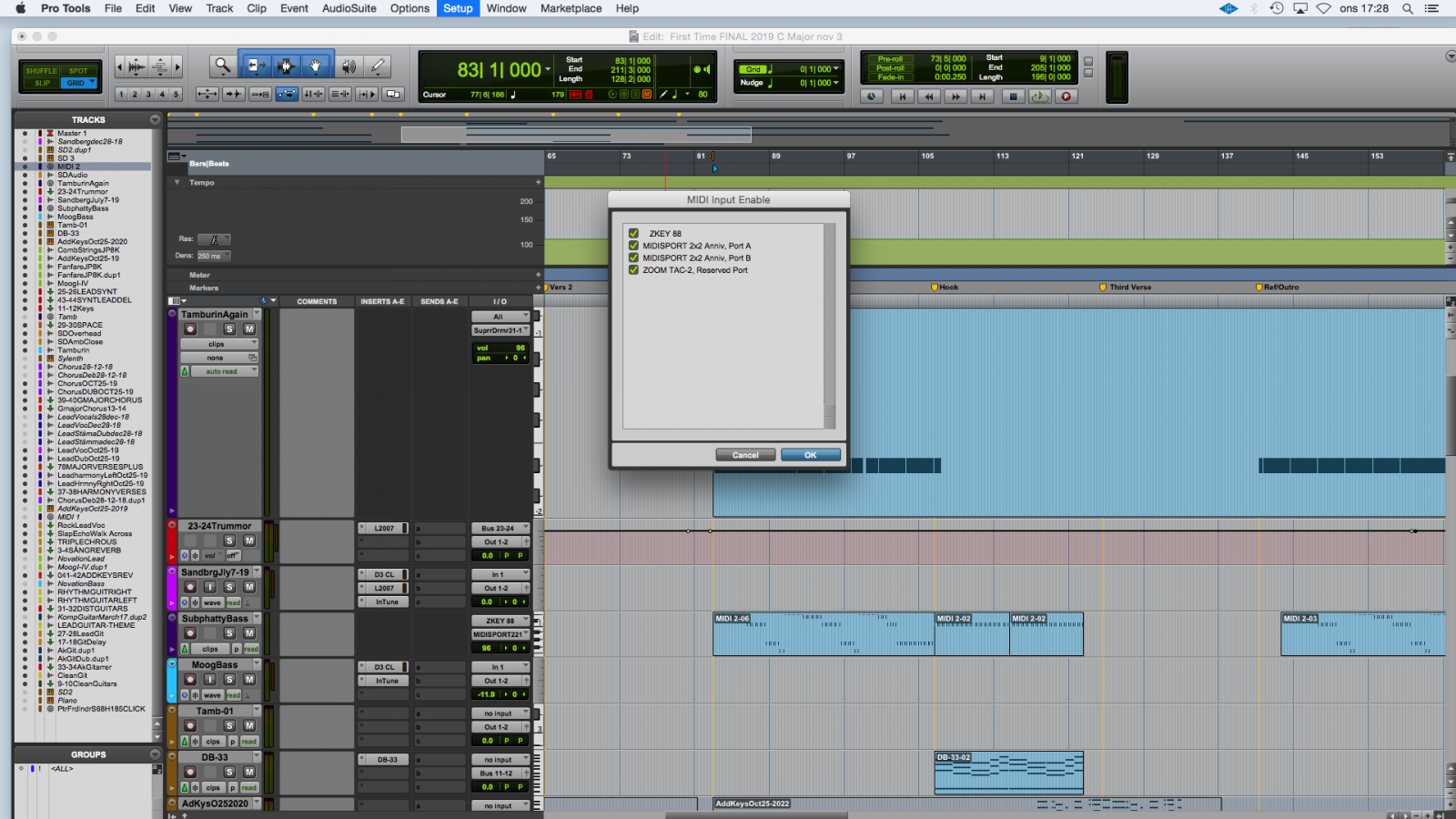Open TamburinAgain auto read automation dropdown
The image size is (1456, 819).
[x=220, y=371]
